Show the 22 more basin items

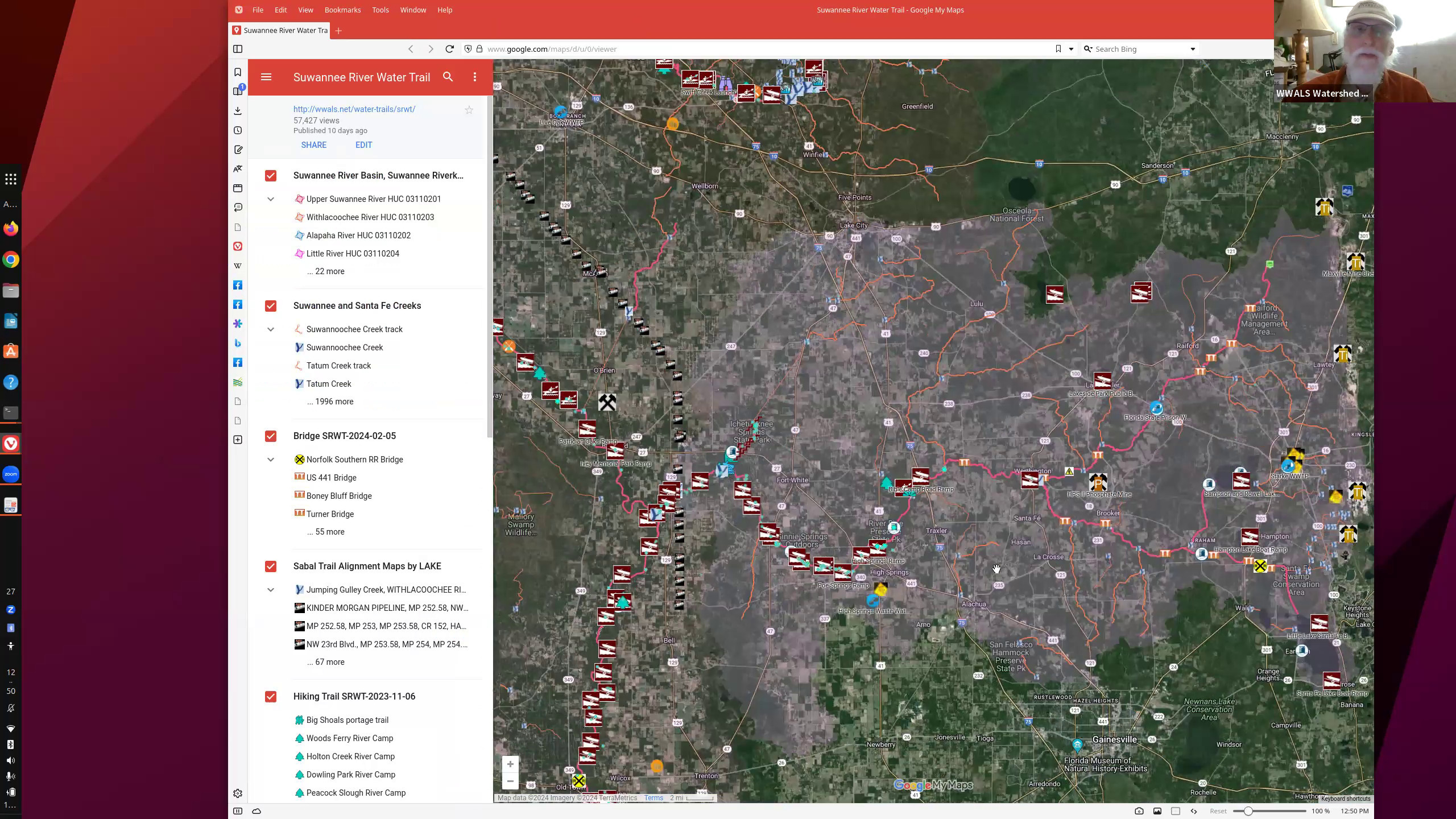326,271
